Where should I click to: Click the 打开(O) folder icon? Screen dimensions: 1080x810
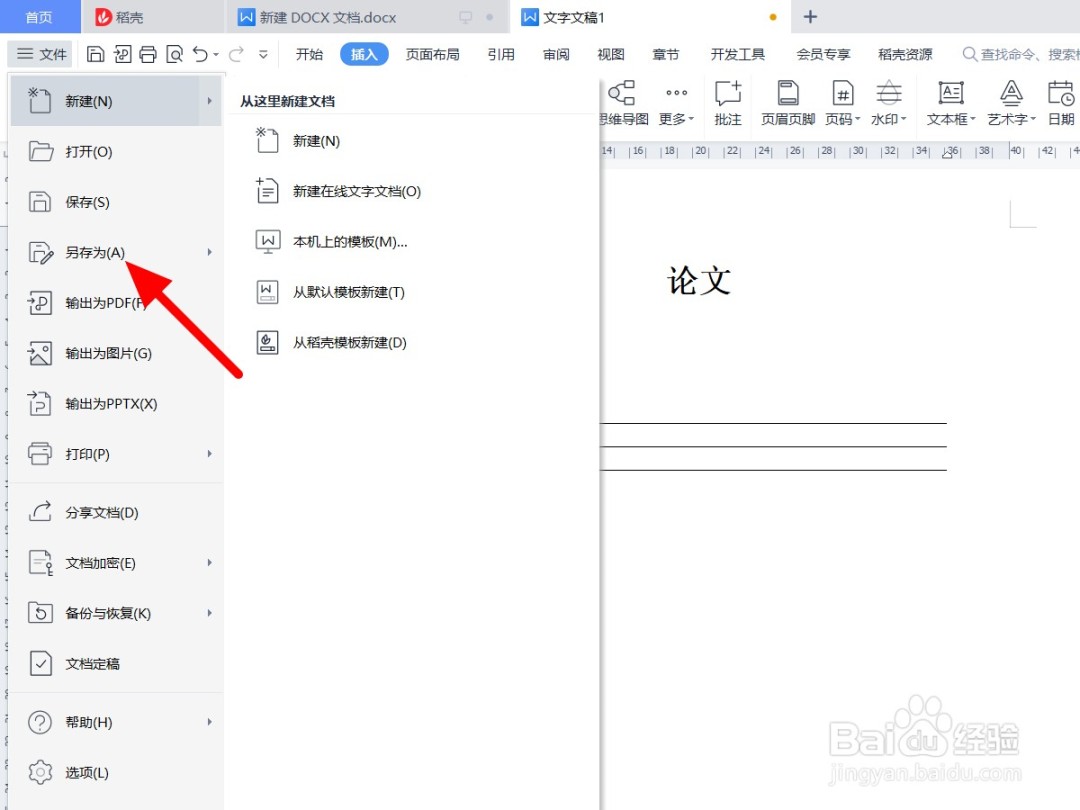coord(41,152)
